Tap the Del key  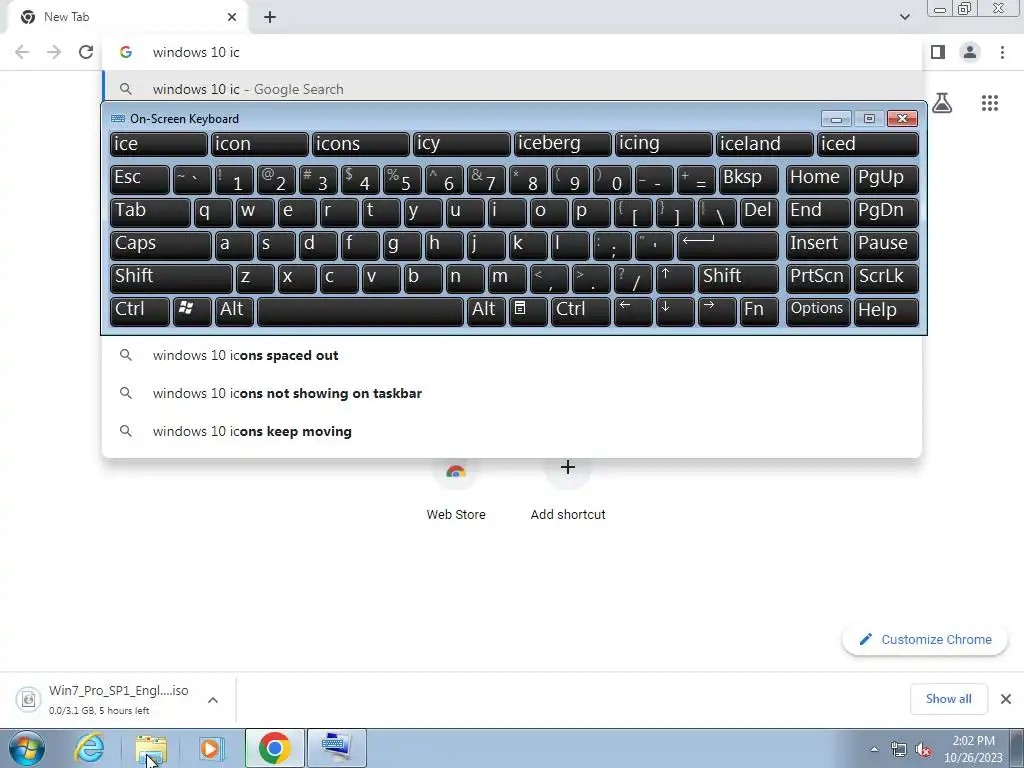coord(759,212)
